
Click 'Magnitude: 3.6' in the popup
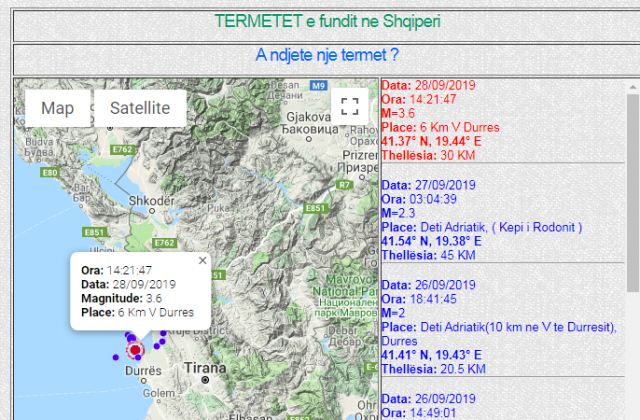(x=122, y=298)
